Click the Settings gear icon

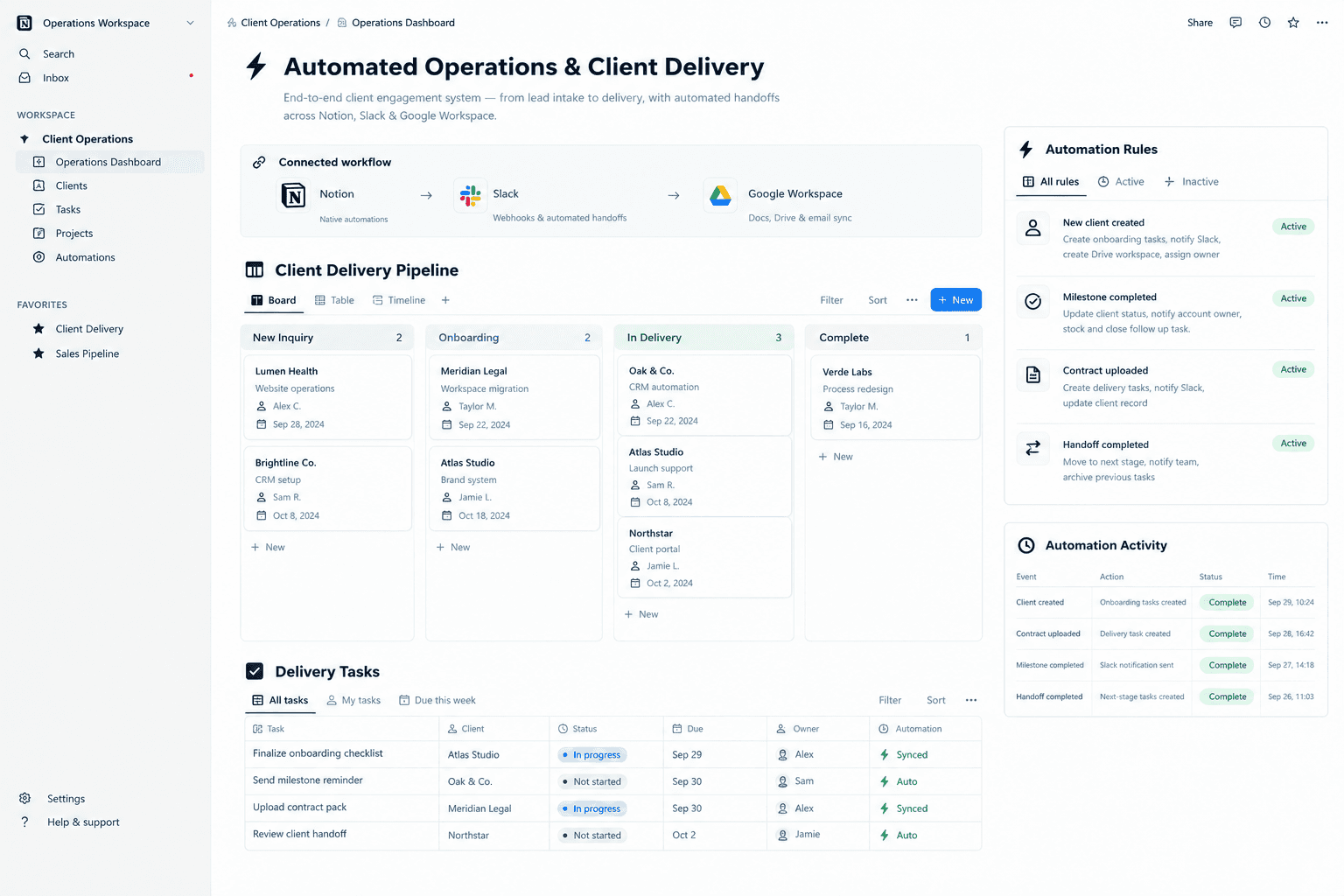point(24,798)
